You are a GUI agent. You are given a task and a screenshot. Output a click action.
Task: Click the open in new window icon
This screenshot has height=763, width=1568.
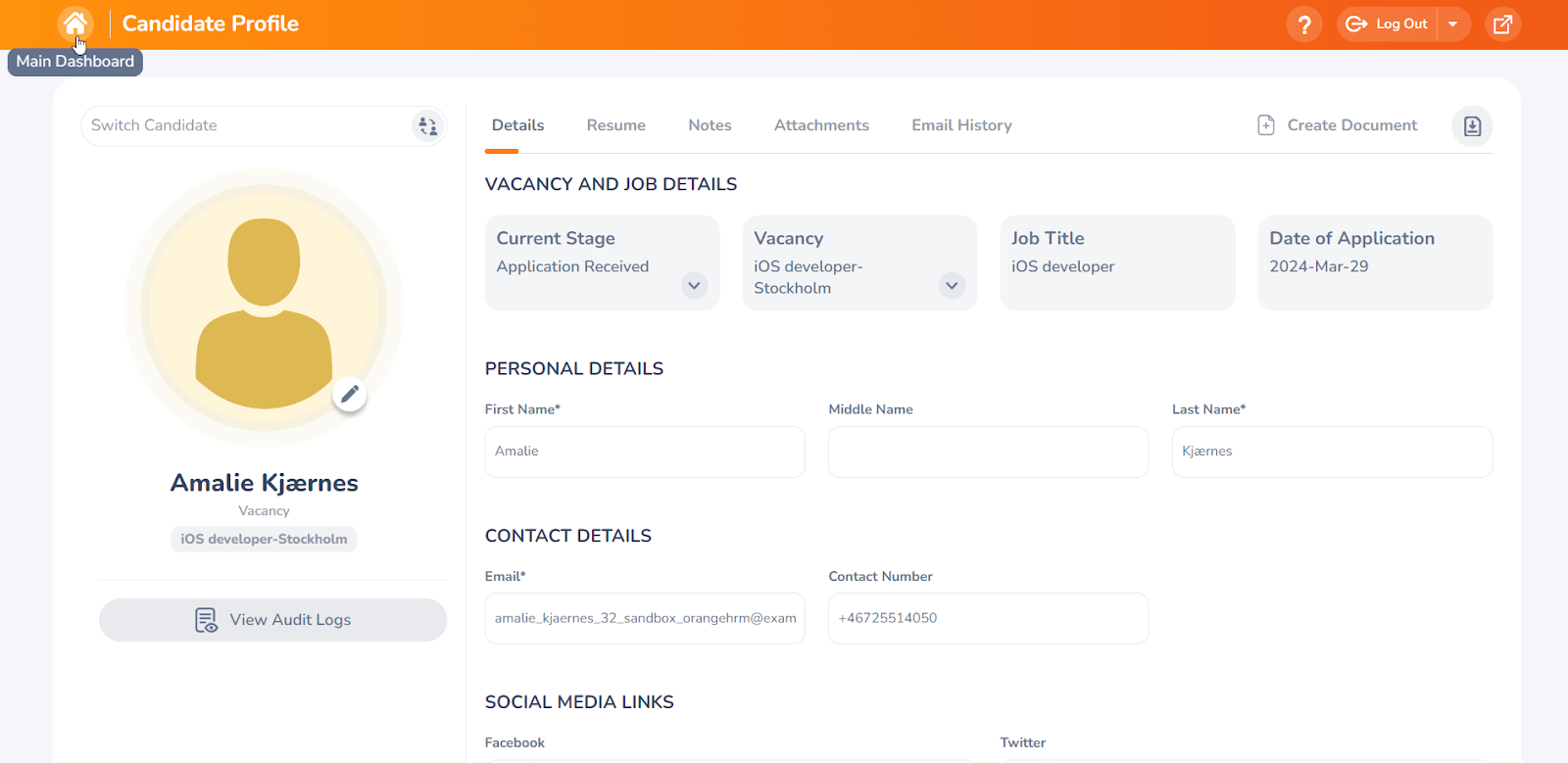point(1502,24)
